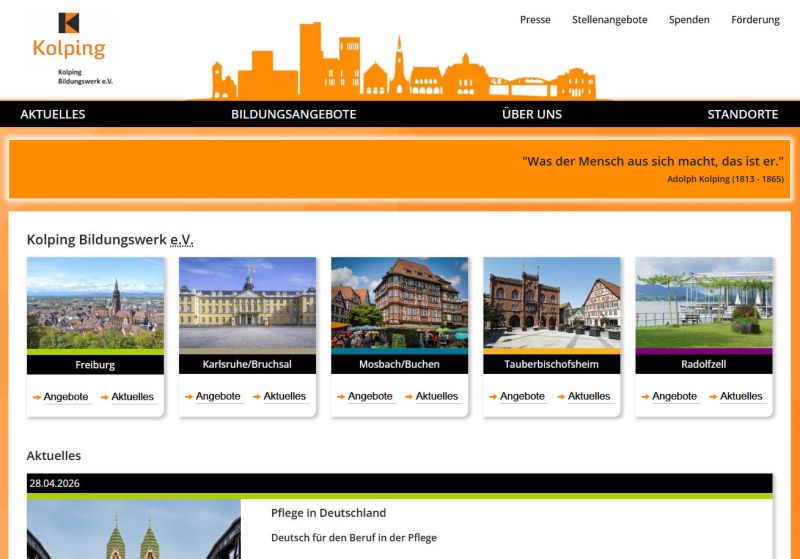
Task: Click the Radolfzell location title bar
Action: [x=704, y=364]
